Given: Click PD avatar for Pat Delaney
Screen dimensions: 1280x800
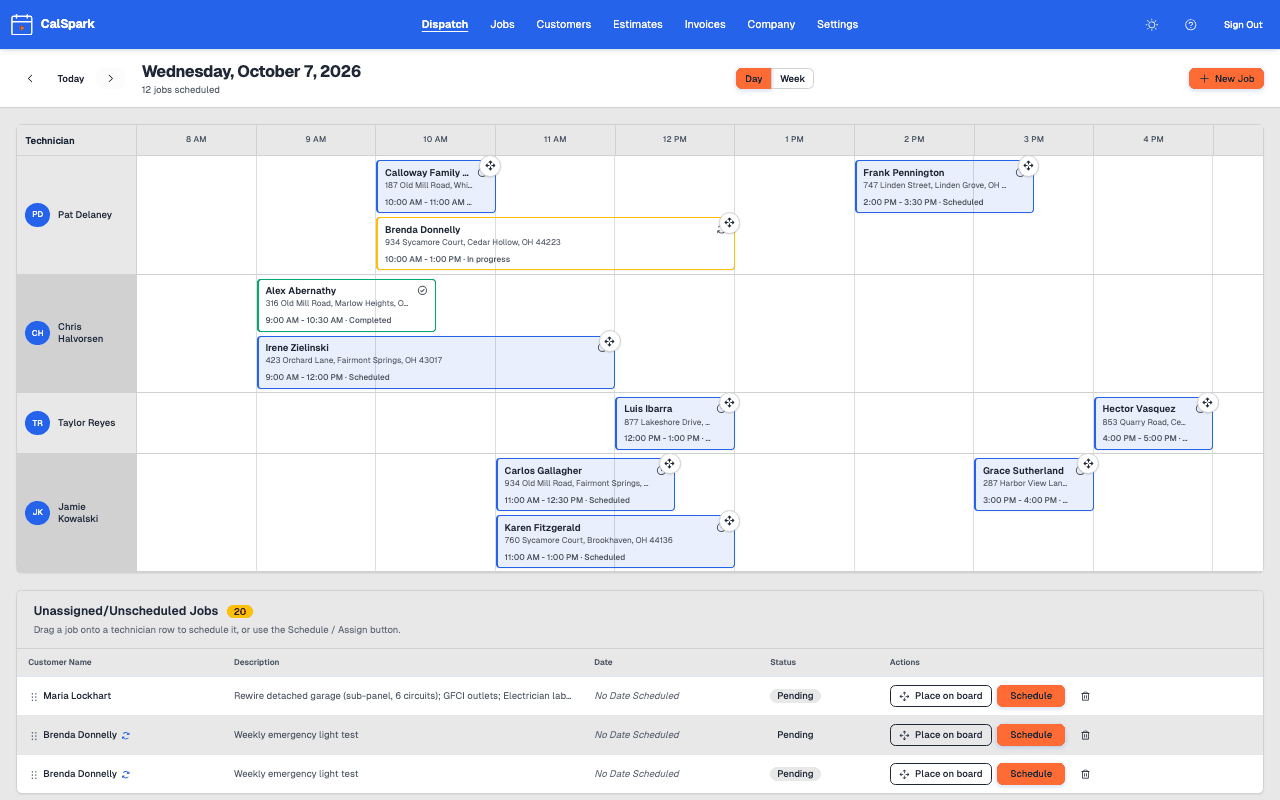Looking at the screenshot, I should tap(37, 215).
